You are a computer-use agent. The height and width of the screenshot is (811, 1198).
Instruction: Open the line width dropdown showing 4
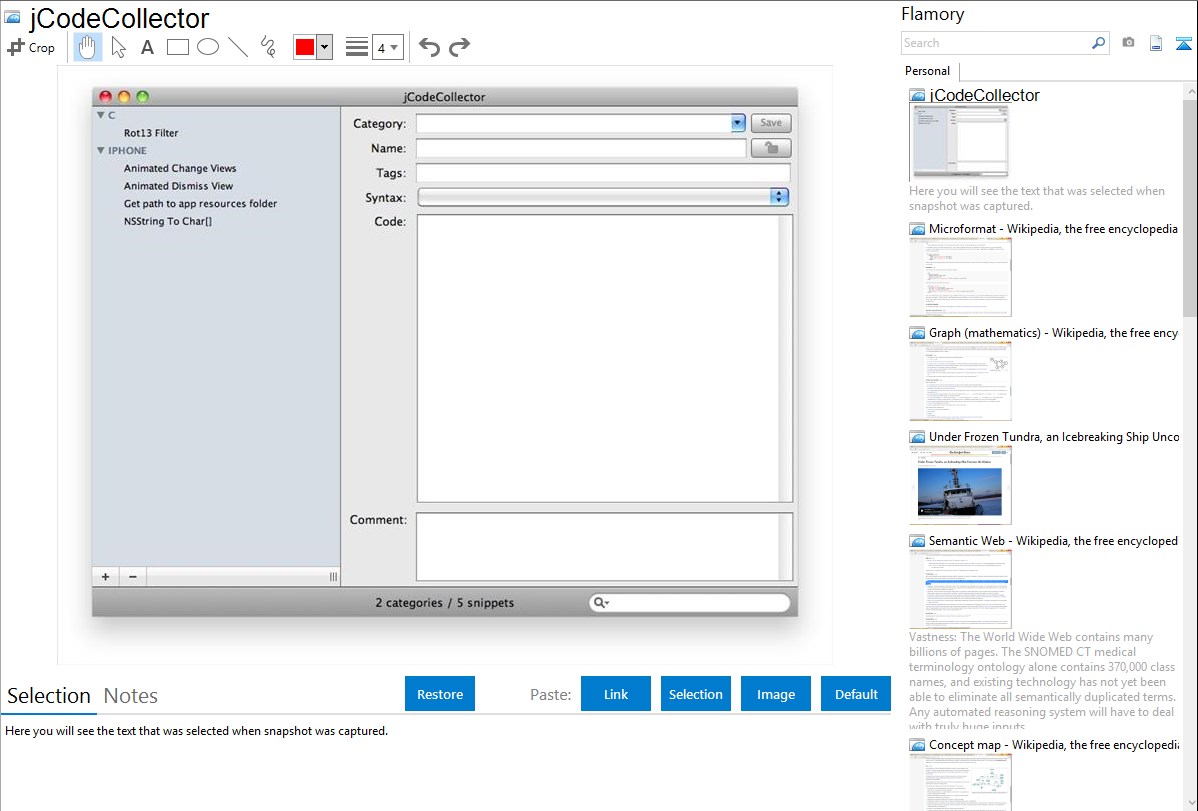387,47
